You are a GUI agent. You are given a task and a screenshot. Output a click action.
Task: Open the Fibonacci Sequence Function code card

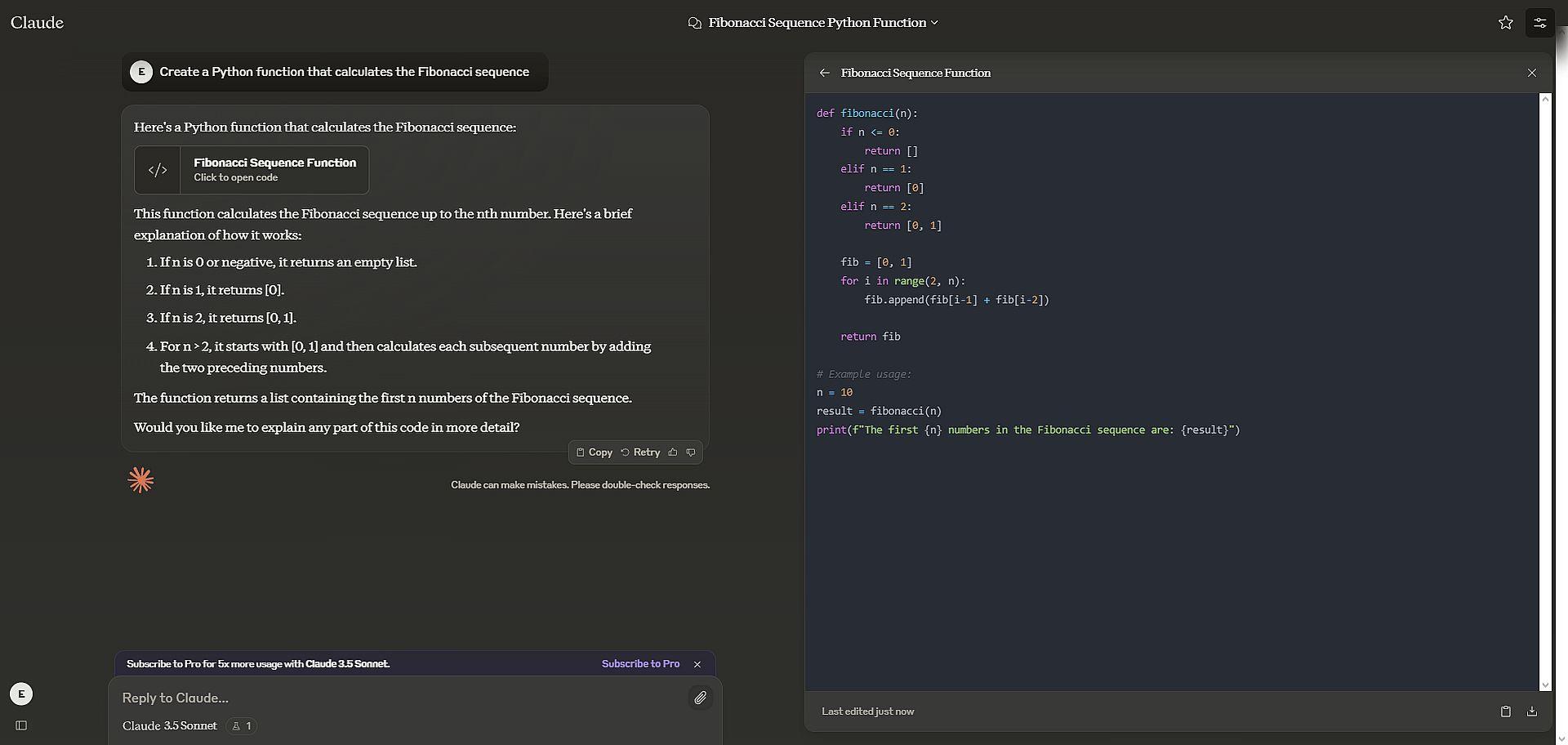tap(252, 170)
